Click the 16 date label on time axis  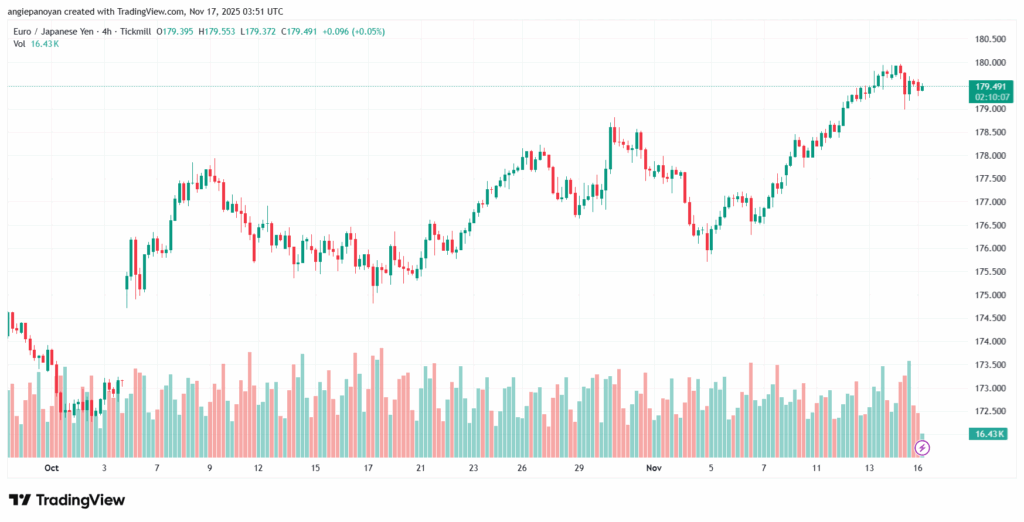click(x=918, y=467)
